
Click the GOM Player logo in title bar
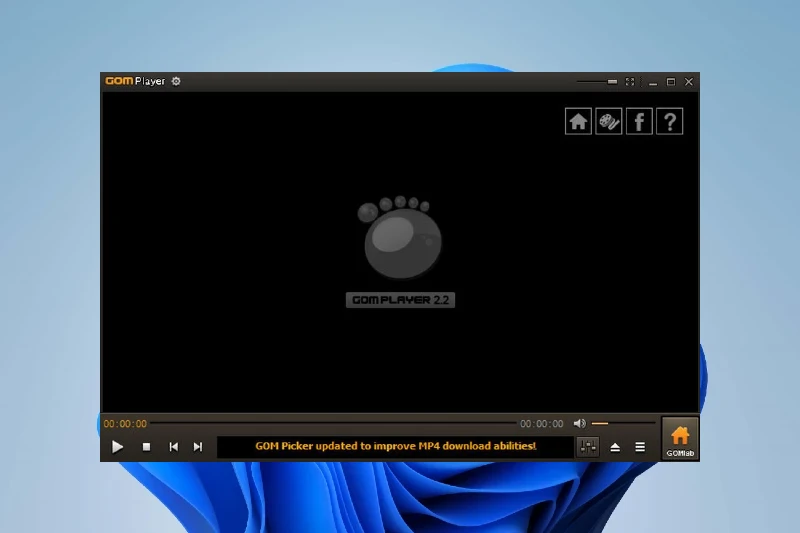[x=135, y=81]
